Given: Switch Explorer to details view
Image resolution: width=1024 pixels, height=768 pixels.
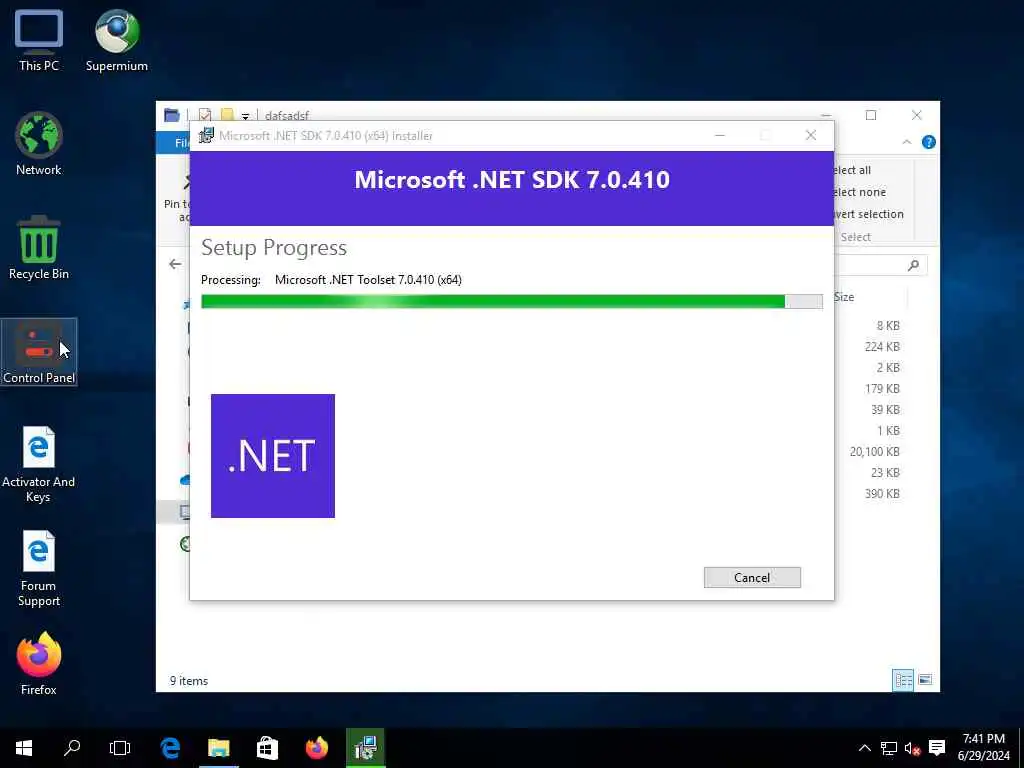Looking at the screenshot, I should tap(903, 680).
